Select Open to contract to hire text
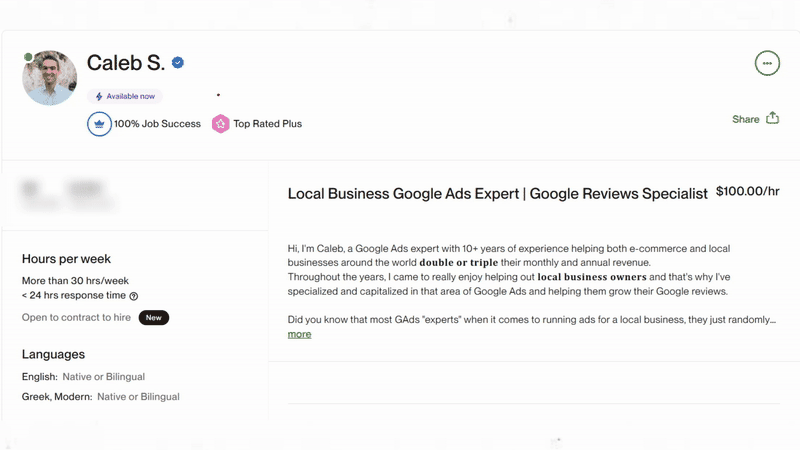 click(x=76, y=317)
